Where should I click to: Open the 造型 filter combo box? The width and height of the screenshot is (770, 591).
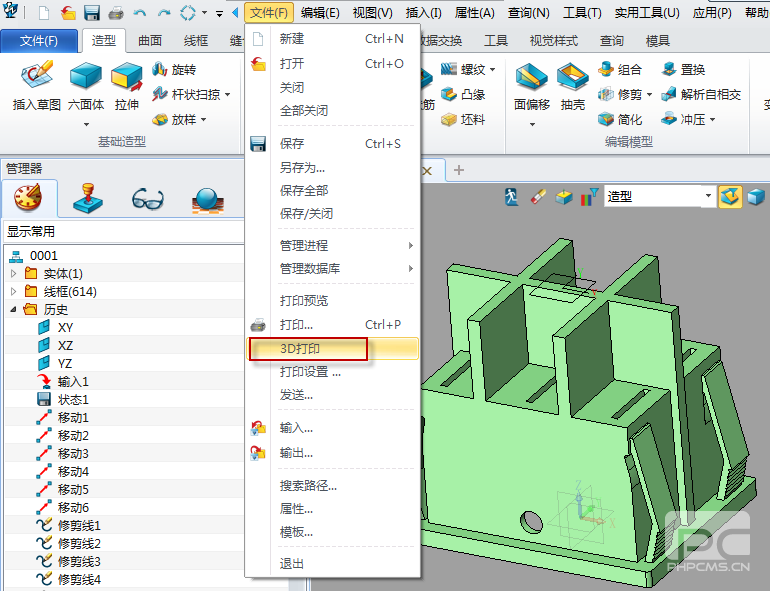[660, 196]
